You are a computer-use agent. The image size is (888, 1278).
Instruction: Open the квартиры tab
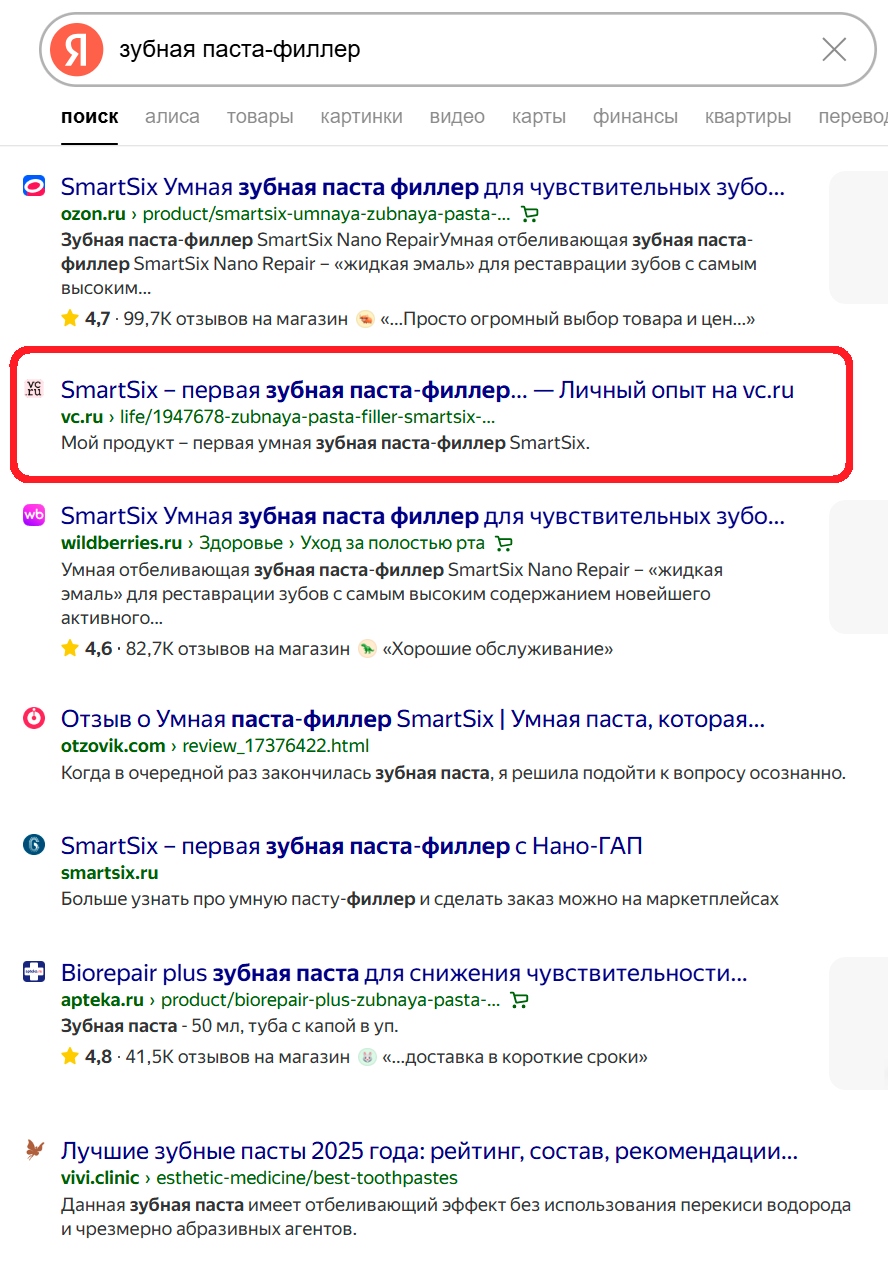(748, 117)
